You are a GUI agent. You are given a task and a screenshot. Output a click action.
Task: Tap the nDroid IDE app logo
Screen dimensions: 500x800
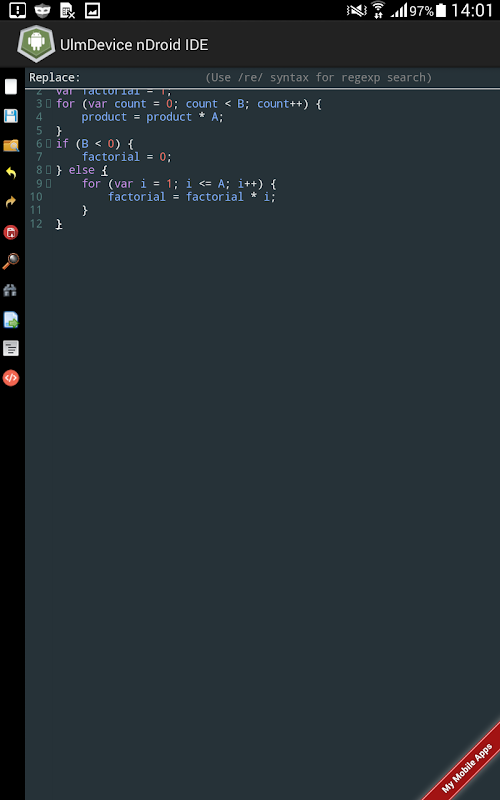[36, 43]
